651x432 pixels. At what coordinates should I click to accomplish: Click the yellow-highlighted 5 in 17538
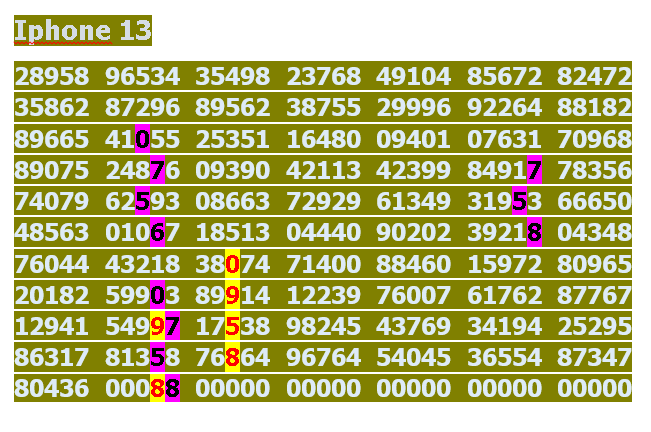(x=232, y=326)
